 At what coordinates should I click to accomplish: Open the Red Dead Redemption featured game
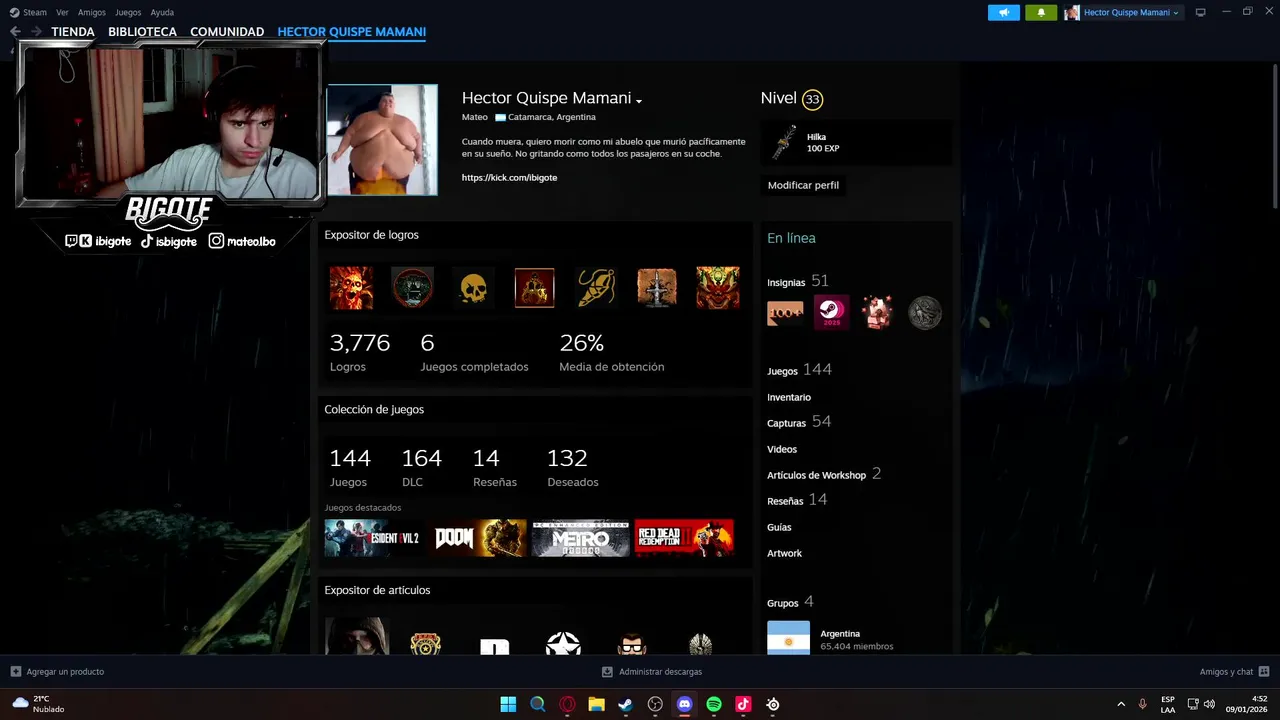pos(684,538)
